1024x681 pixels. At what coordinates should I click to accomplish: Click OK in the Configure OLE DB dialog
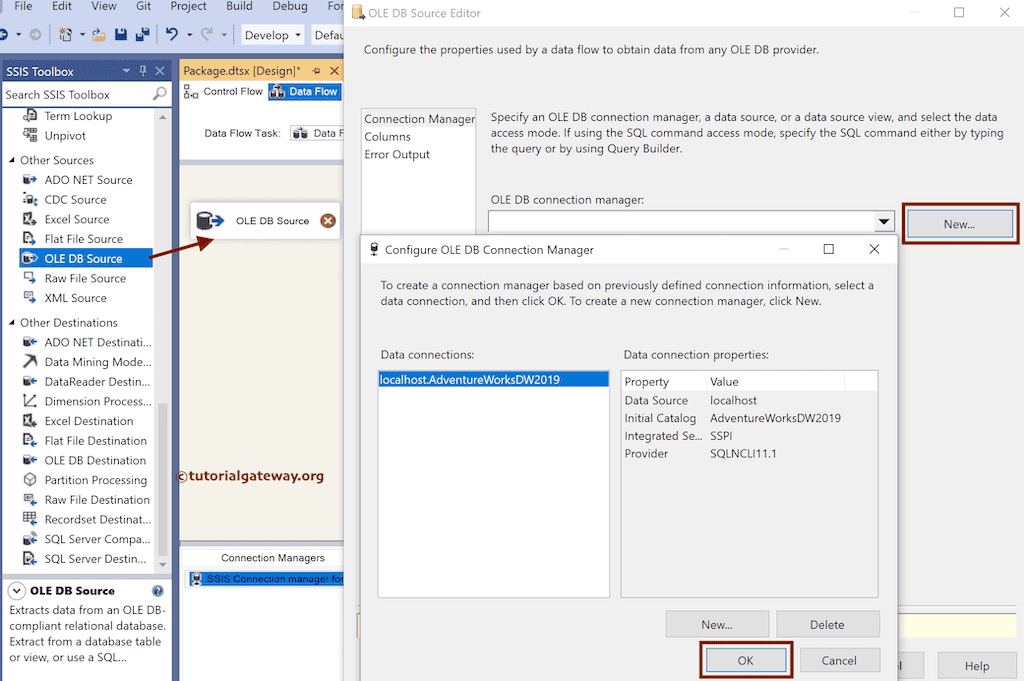tap(746, 660)
